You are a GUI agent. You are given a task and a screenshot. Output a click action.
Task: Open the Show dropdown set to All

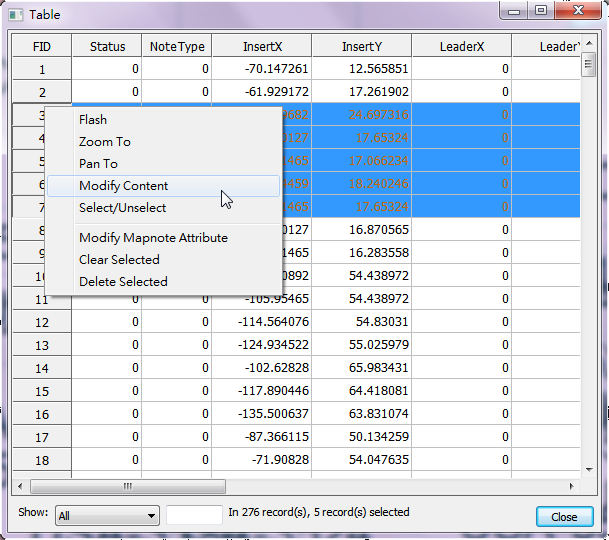(107, 515)
